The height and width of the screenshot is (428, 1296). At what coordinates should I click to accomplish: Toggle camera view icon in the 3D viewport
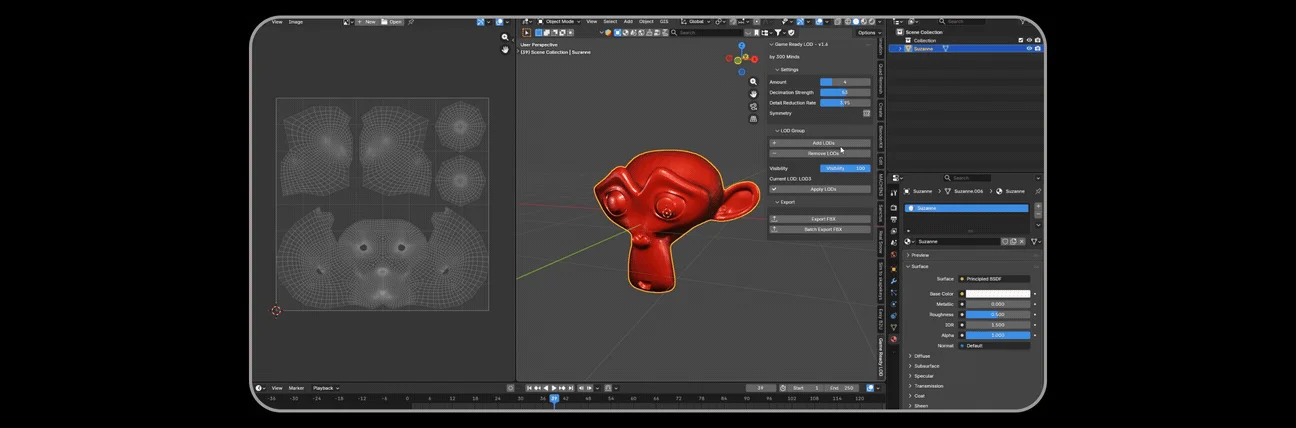click(753, 106)
